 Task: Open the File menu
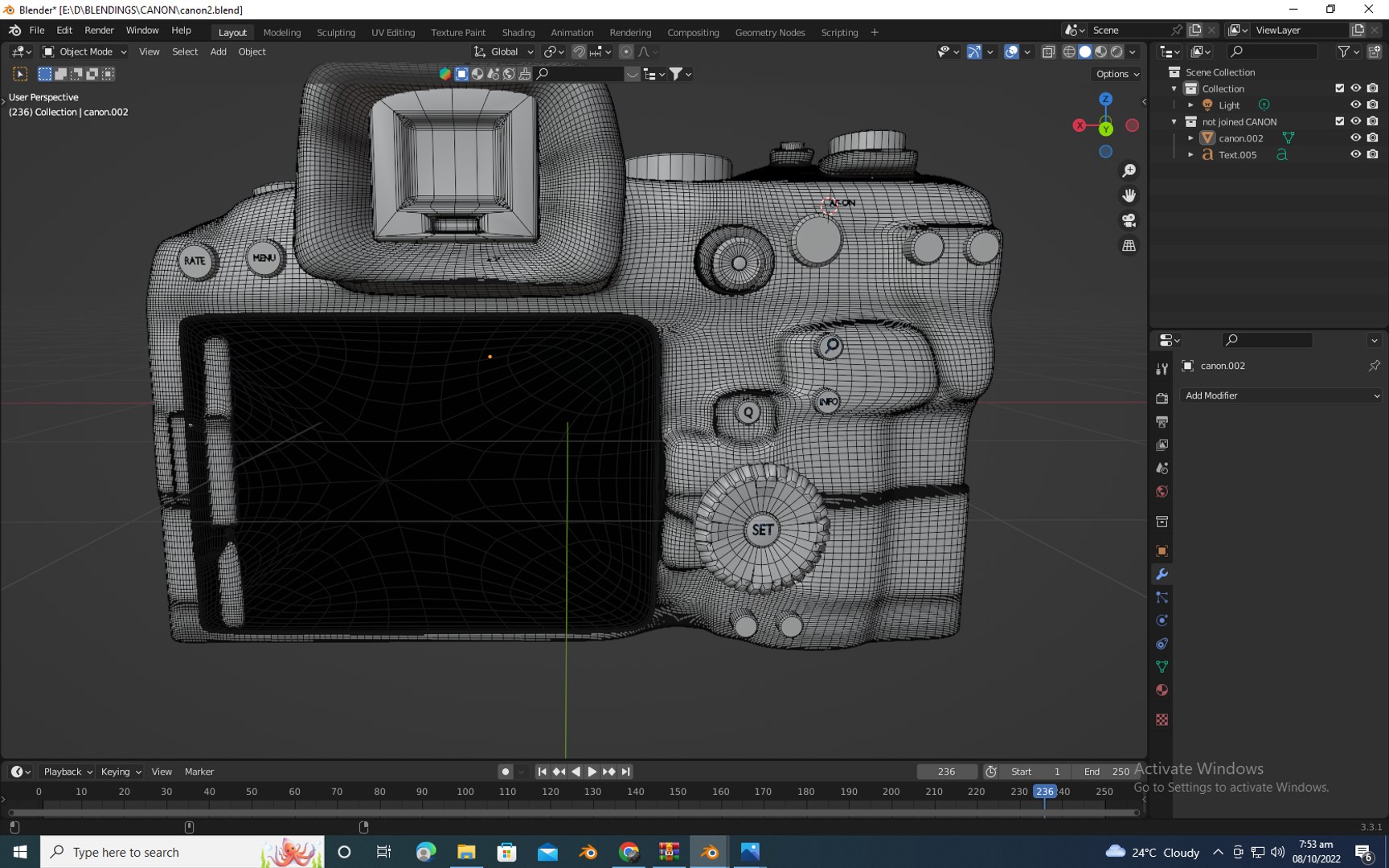[37, 30]
